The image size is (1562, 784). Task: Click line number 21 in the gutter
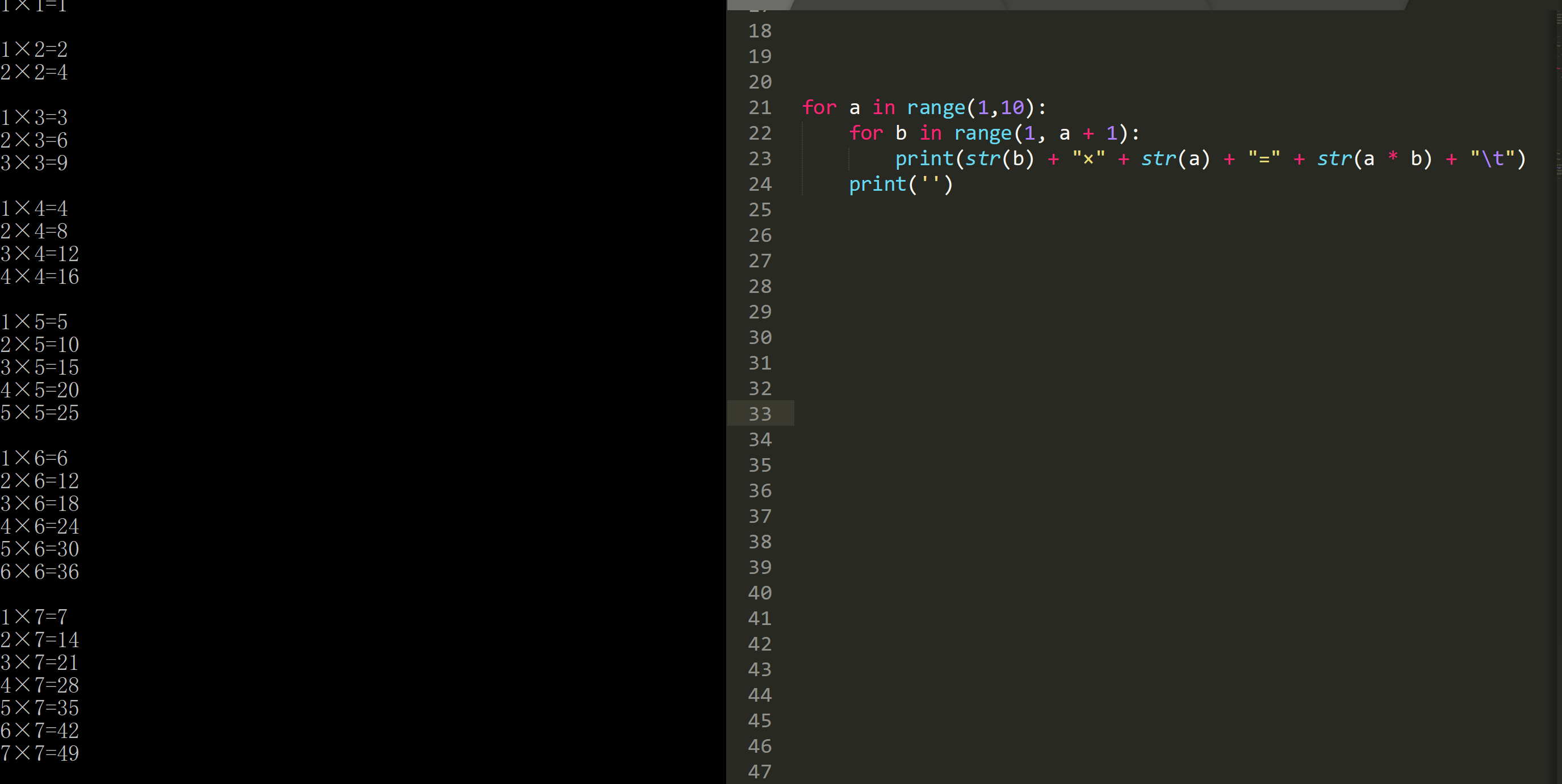coord(760,107)
